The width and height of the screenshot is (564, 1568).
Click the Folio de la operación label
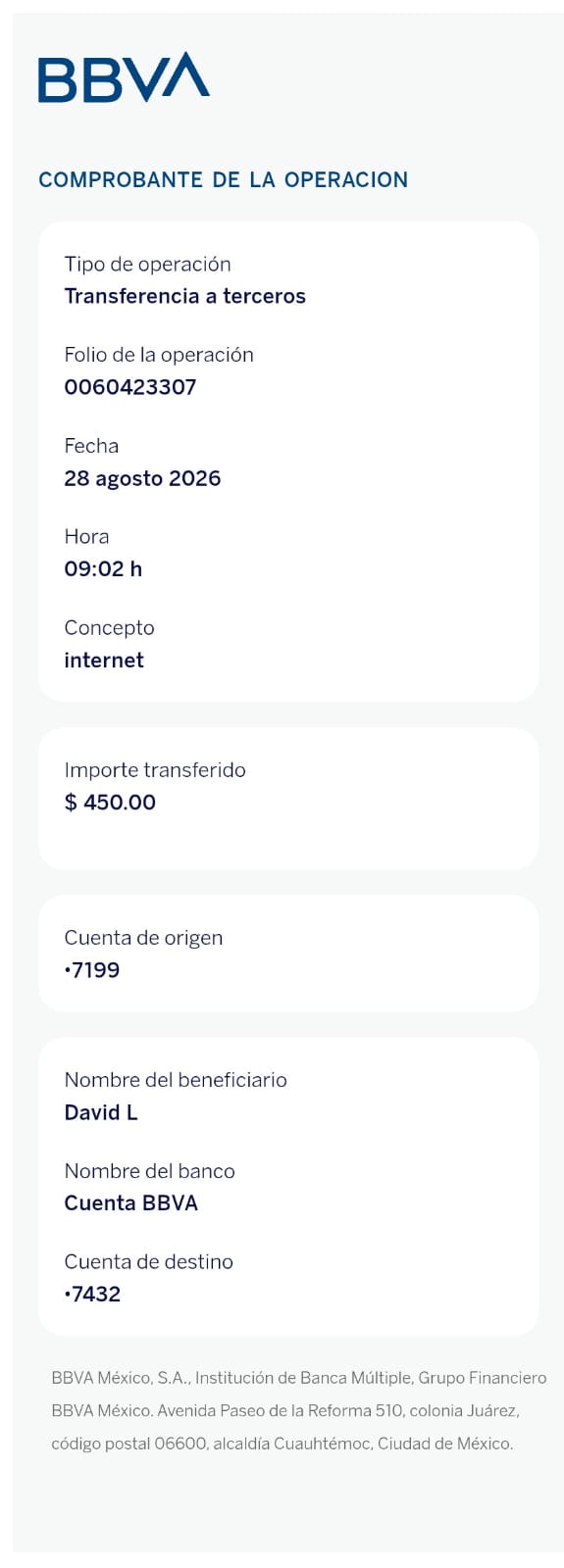pyautogui.click(x=159, y=355)
